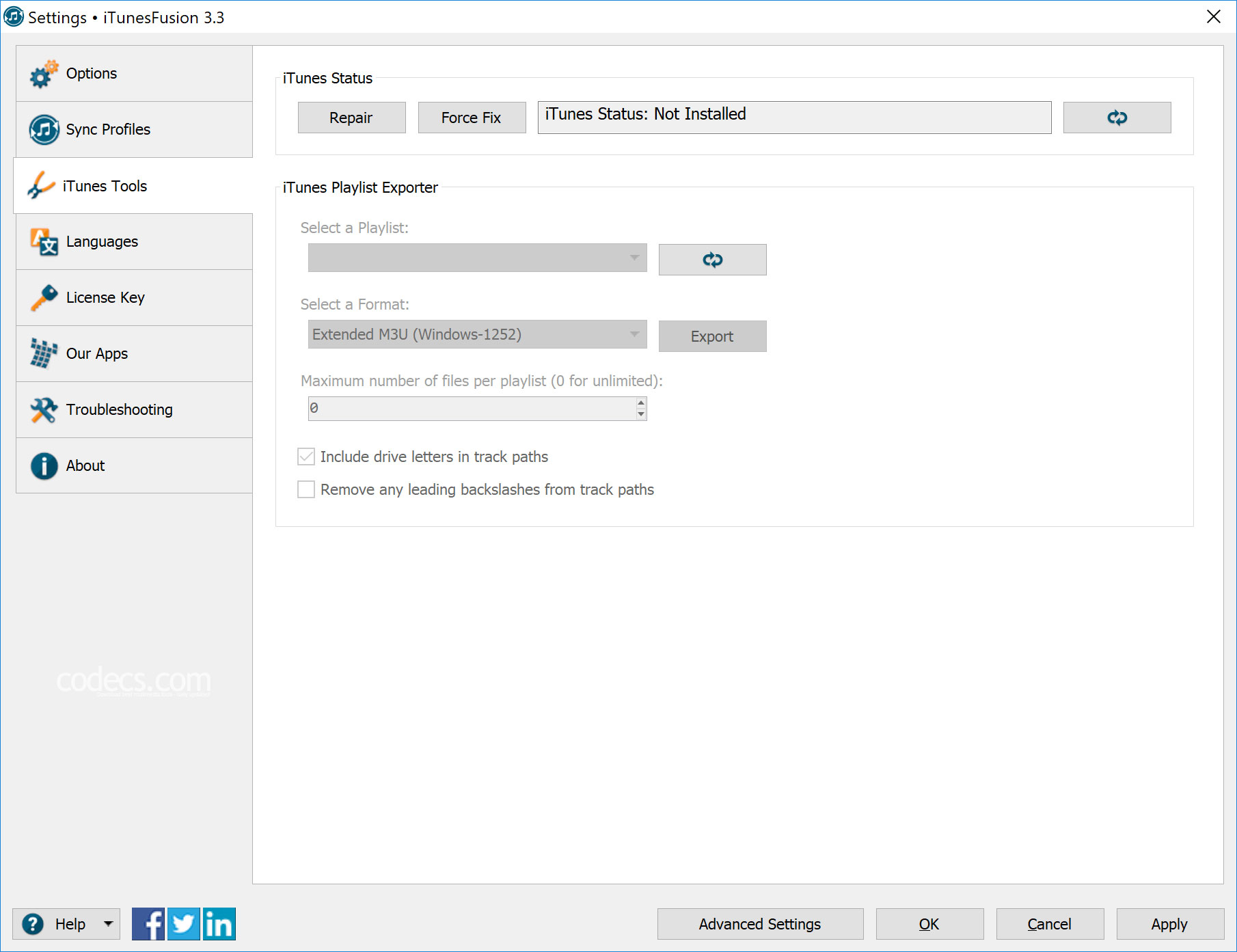Viewport: 1237px width, 952px height.
Task: Open the LinkedIn page icon
Action: (x=219, y=924)
